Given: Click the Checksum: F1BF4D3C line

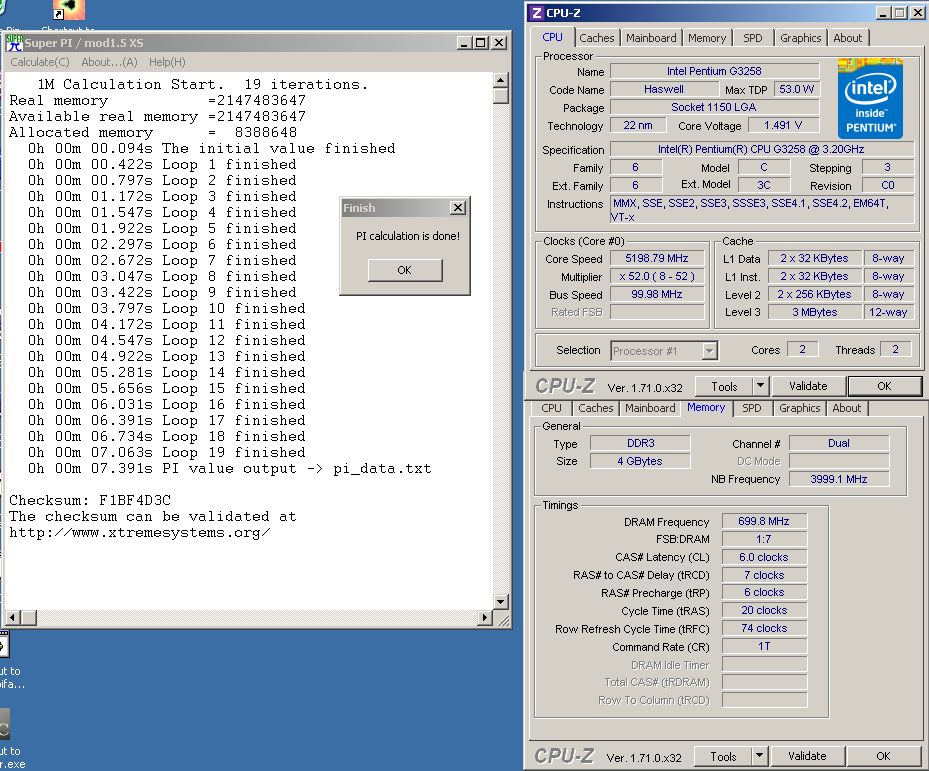Looking at the screenshot, I should point(90,501).
